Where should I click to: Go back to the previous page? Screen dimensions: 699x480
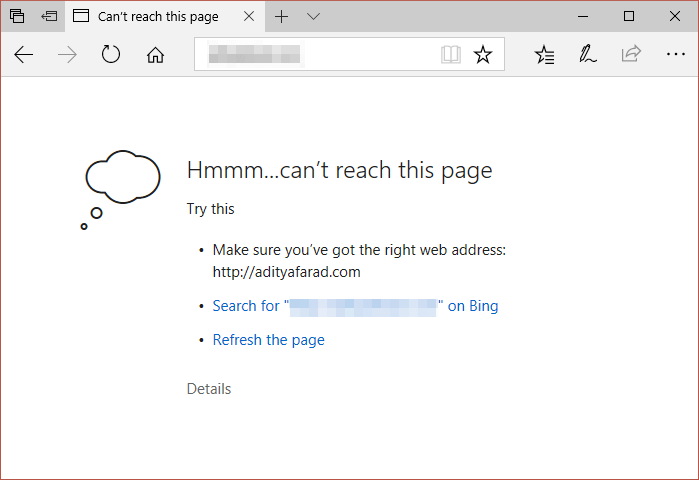pyautogui.click(x=24, y=55)
